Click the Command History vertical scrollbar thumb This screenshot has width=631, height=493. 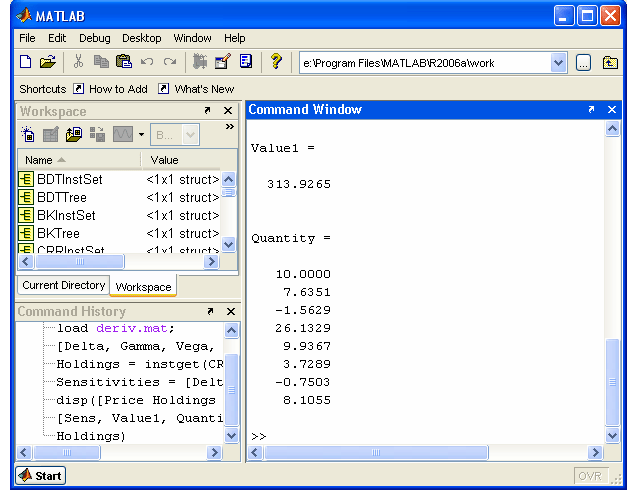pyautogui.click(x=231, y=389)
